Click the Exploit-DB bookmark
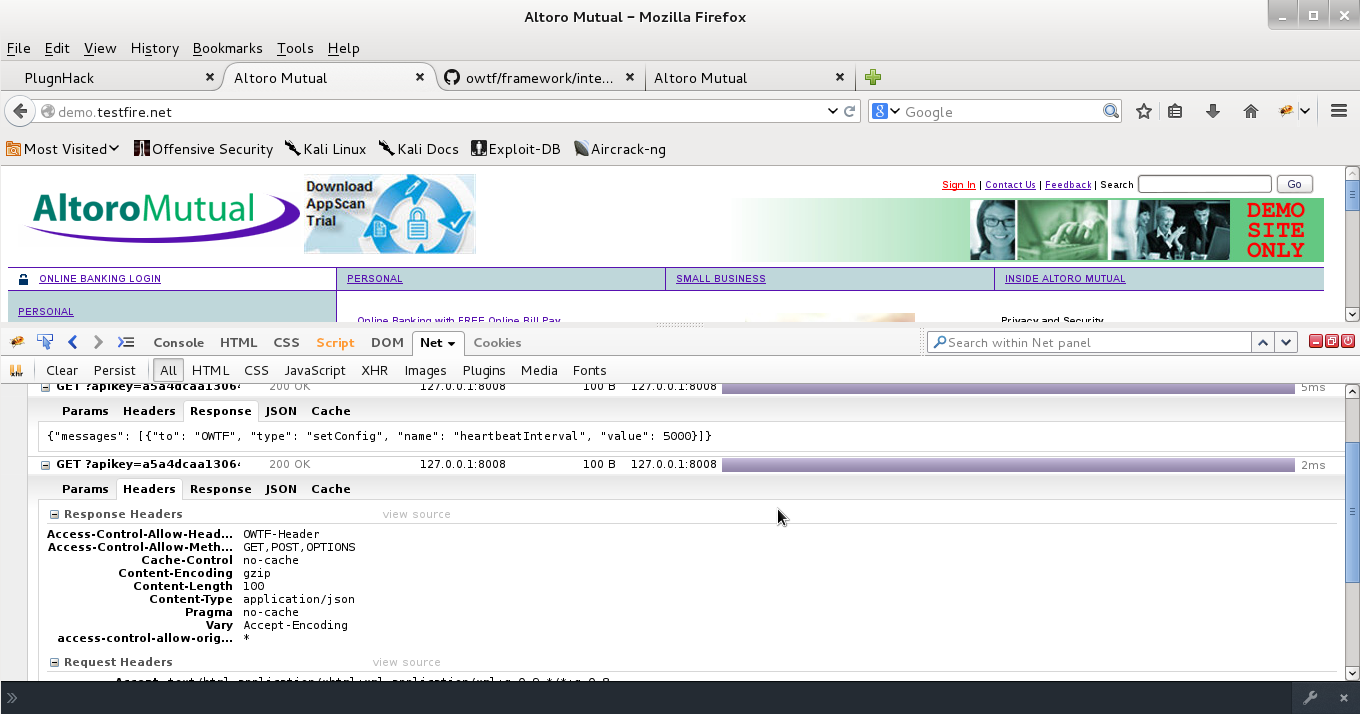 [x=515, y=149]
